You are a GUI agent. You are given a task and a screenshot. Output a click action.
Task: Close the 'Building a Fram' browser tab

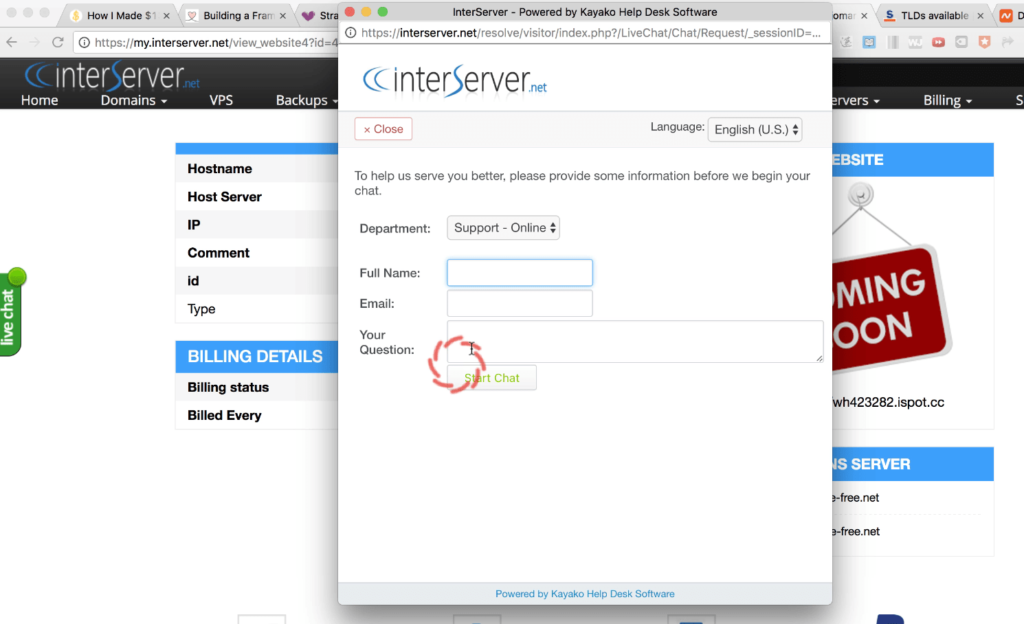(283, 16)
